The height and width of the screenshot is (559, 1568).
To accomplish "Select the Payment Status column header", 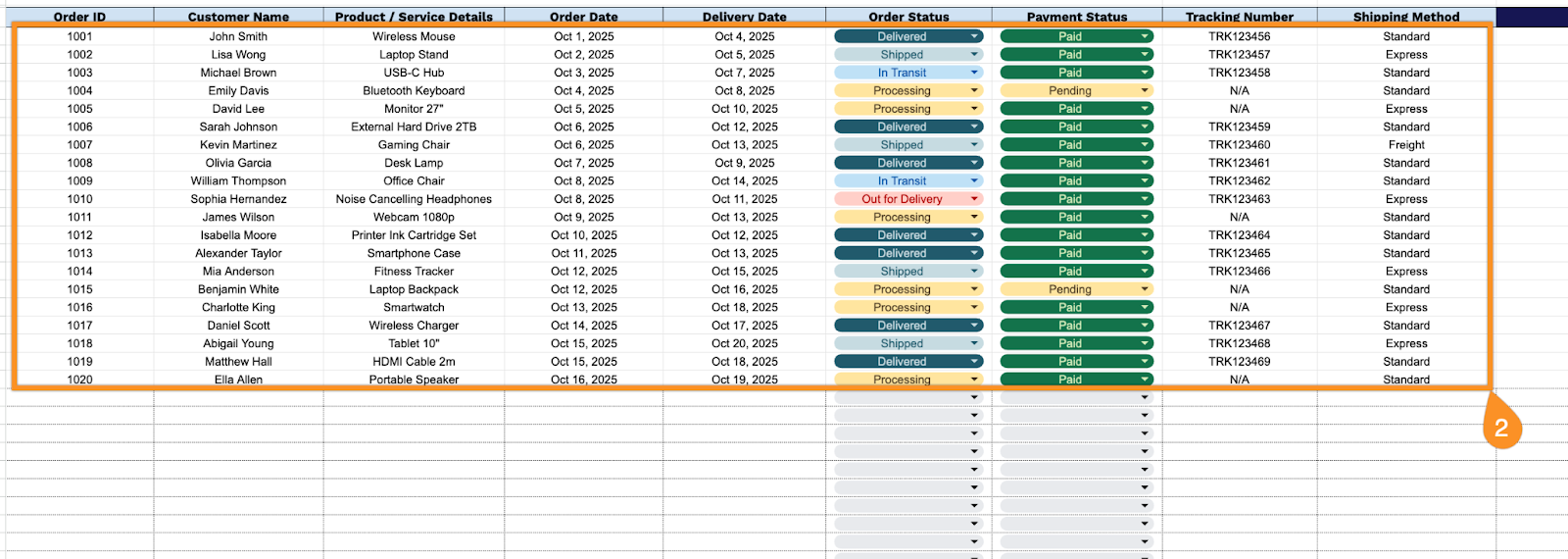I will click(x=1077, y=17).
